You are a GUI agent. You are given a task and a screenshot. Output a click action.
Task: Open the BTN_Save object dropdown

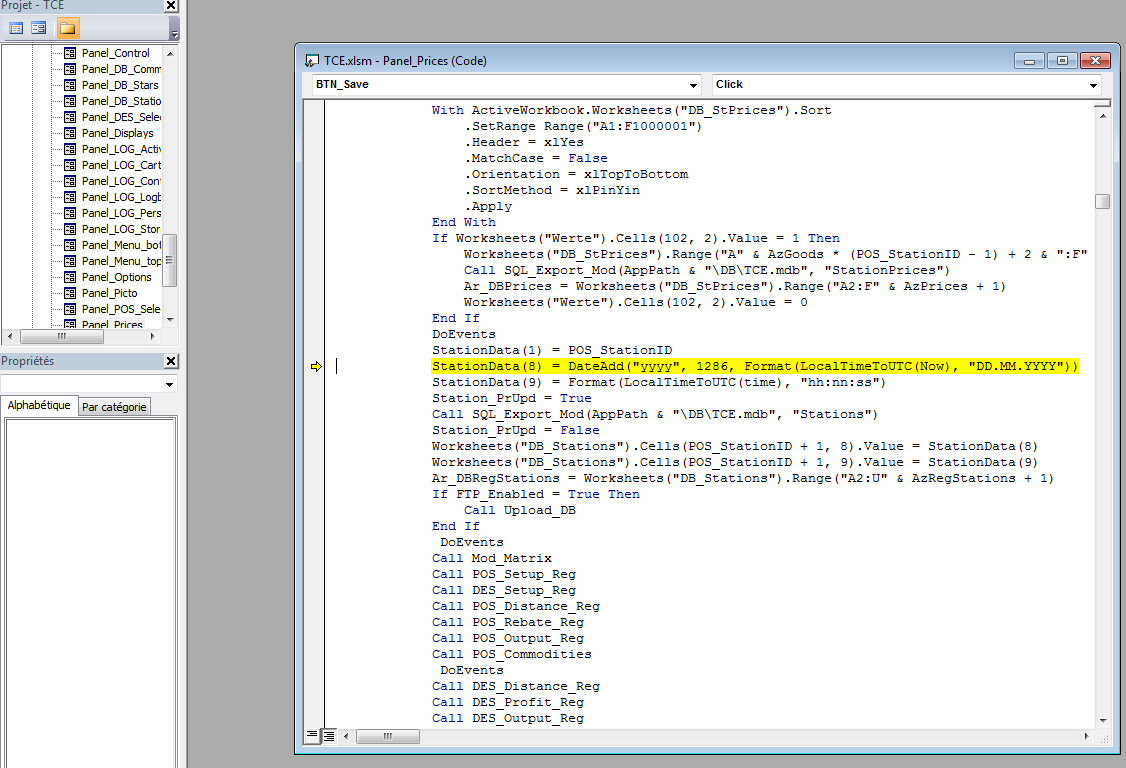693,85
